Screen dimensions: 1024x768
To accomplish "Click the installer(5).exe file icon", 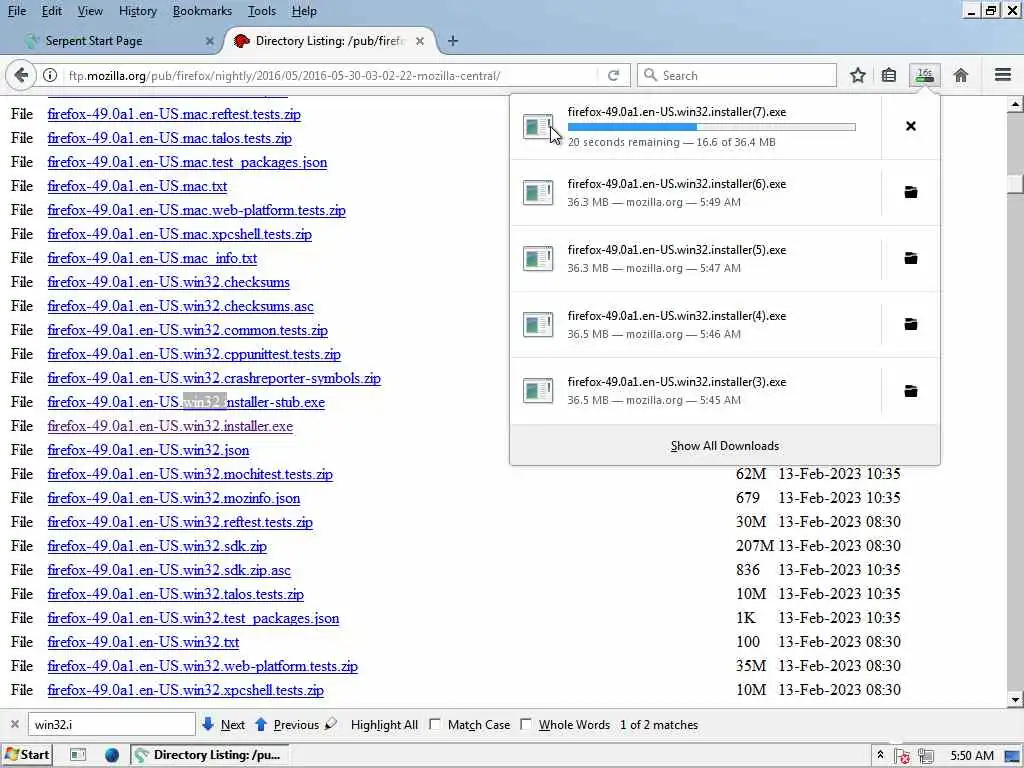I will pos(538,259).
